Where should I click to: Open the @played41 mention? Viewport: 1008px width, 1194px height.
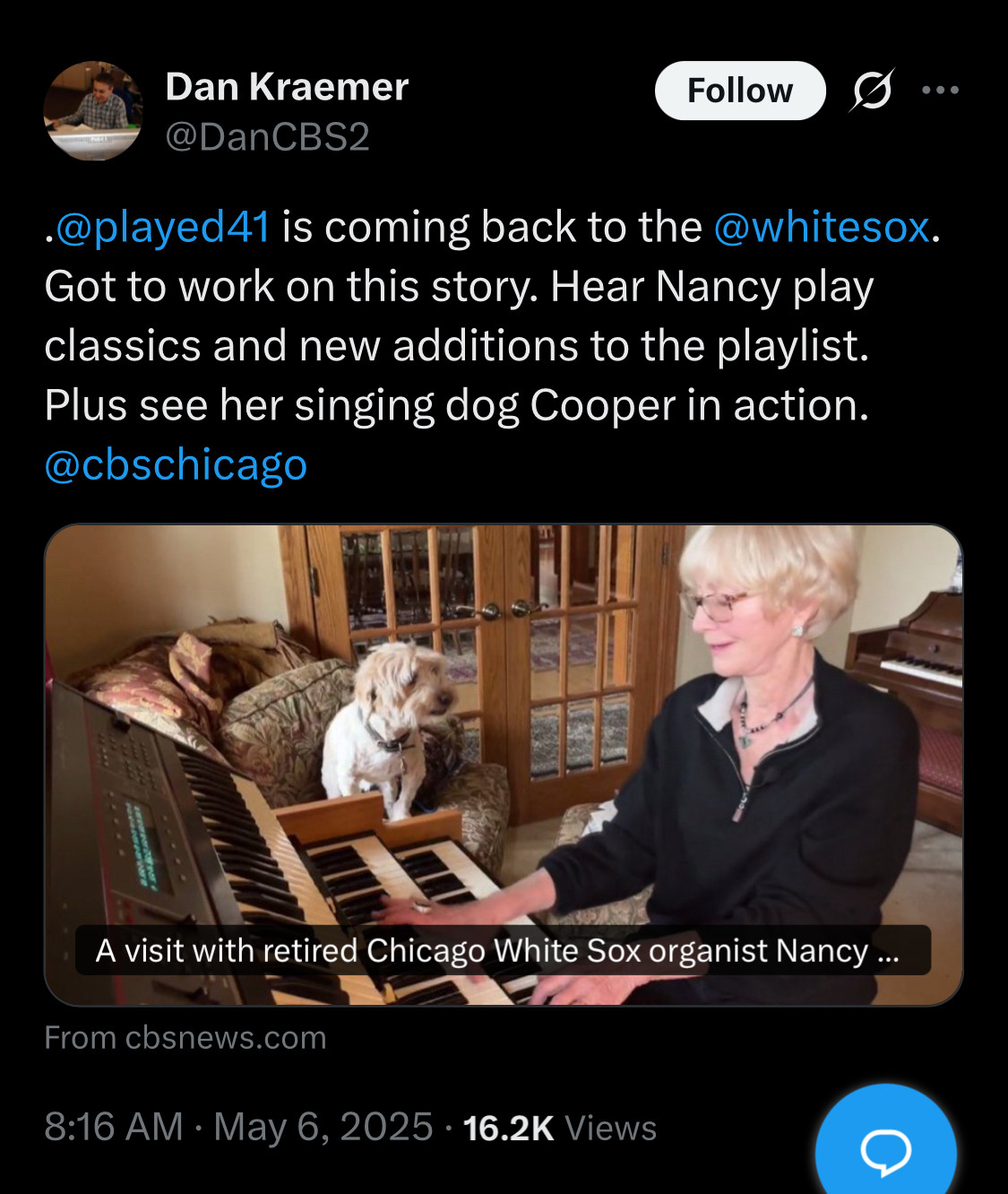(162, 227)
